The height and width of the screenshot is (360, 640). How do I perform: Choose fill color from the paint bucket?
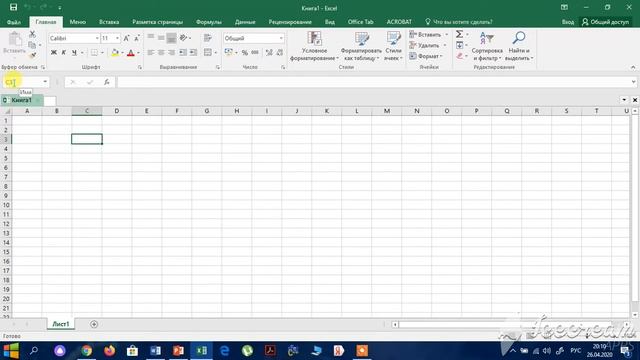coord(115,53)
